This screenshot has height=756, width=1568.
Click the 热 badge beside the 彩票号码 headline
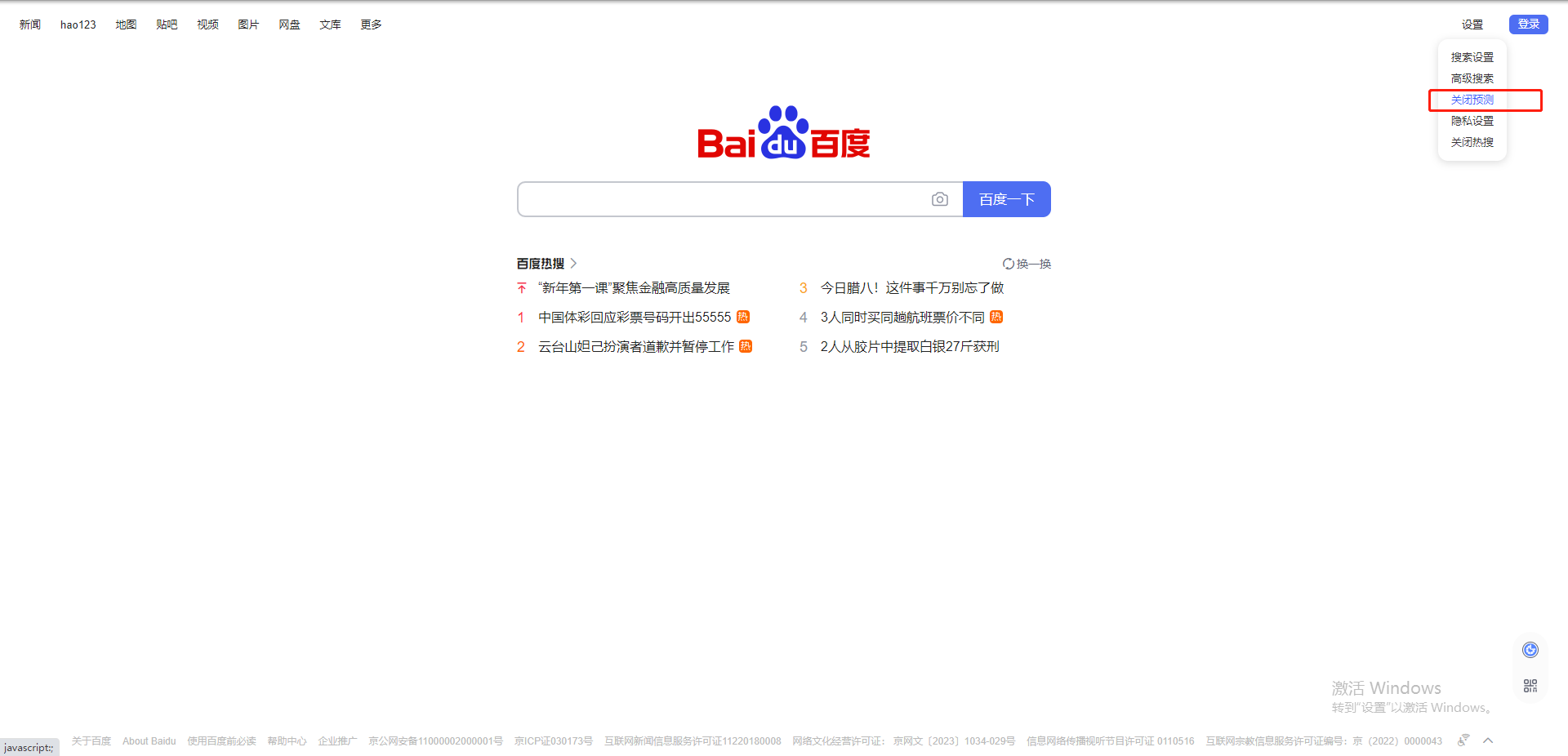pyautogui.click(x=743, y=317)
